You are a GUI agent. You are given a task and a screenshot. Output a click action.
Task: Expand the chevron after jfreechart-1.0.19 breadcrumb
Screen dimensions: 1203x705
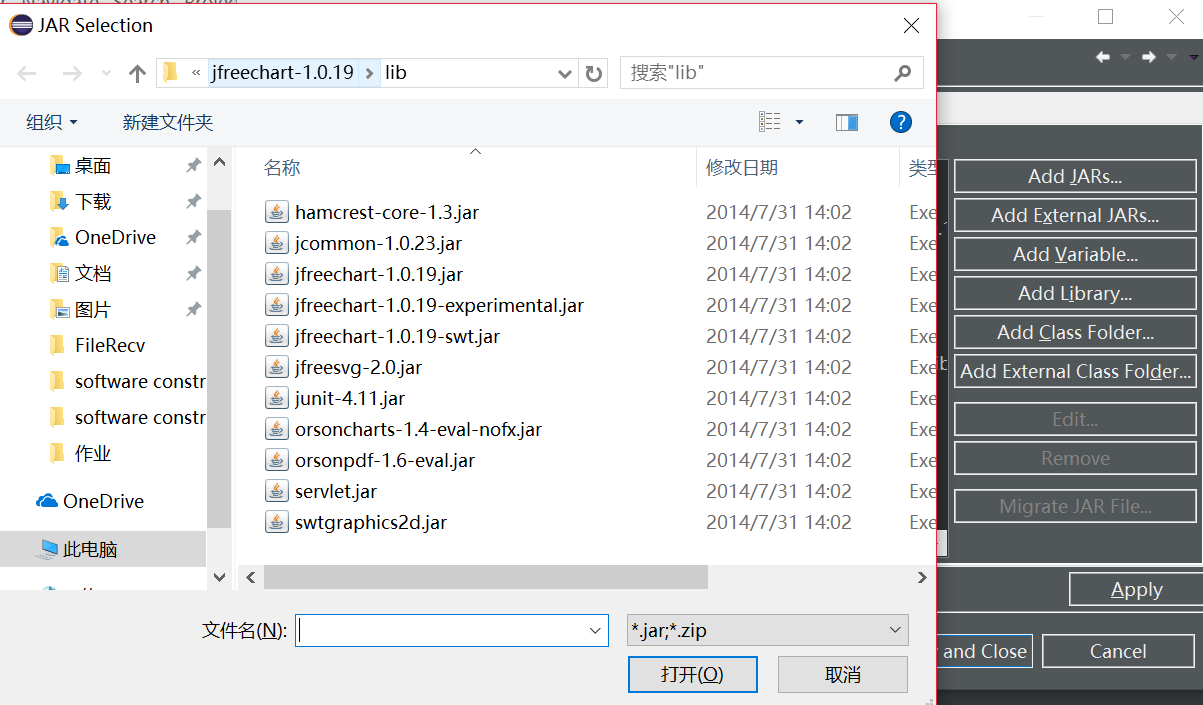point(370,73)
